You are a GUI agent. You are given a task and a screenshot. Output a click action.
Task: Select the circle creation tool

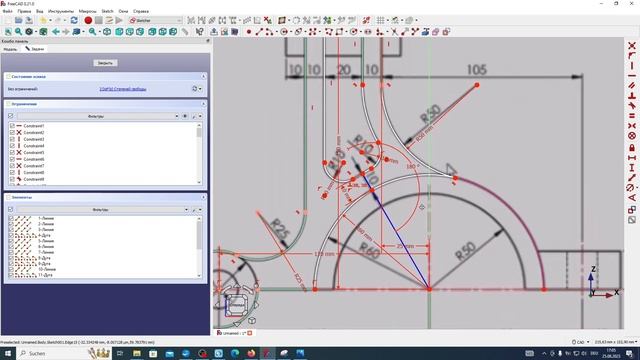[x=284, y=32]
